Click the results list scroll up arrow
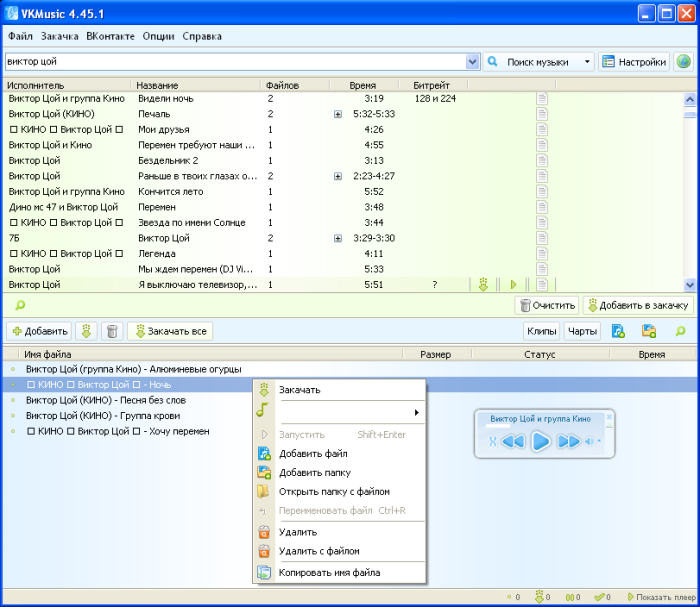700x607 pixels. [690, 99]
